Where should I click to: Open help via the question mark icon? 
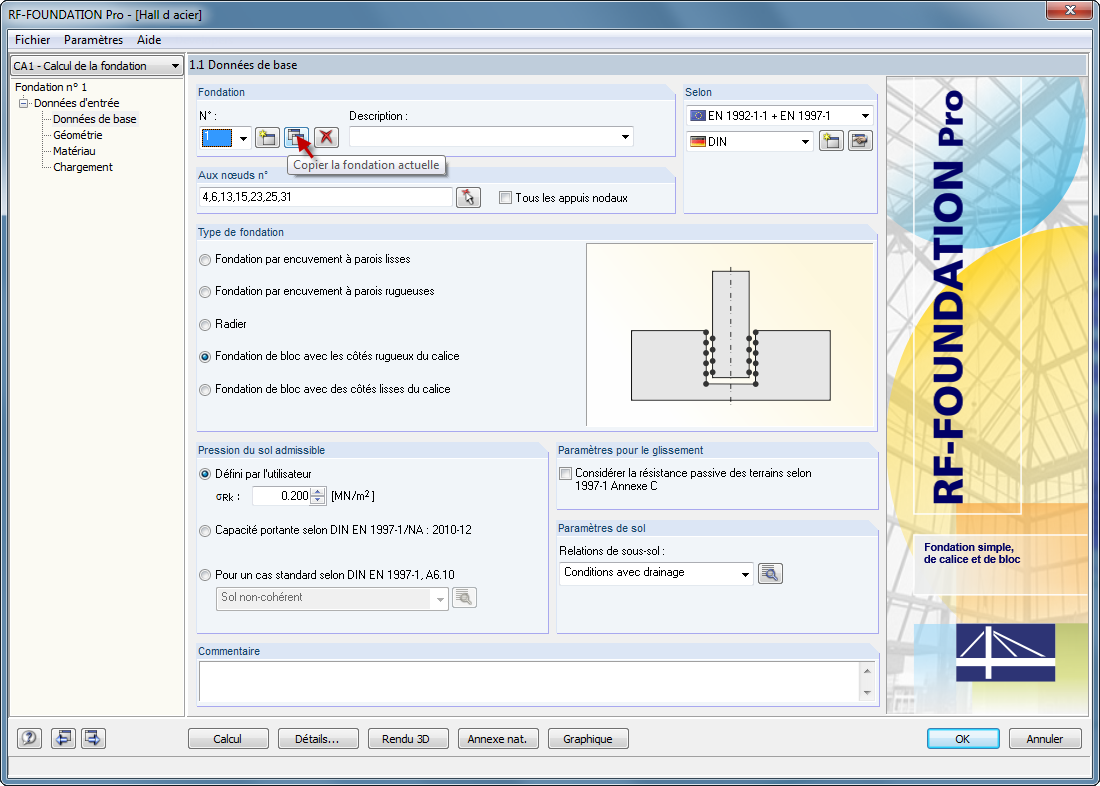(x=28, y=738)
